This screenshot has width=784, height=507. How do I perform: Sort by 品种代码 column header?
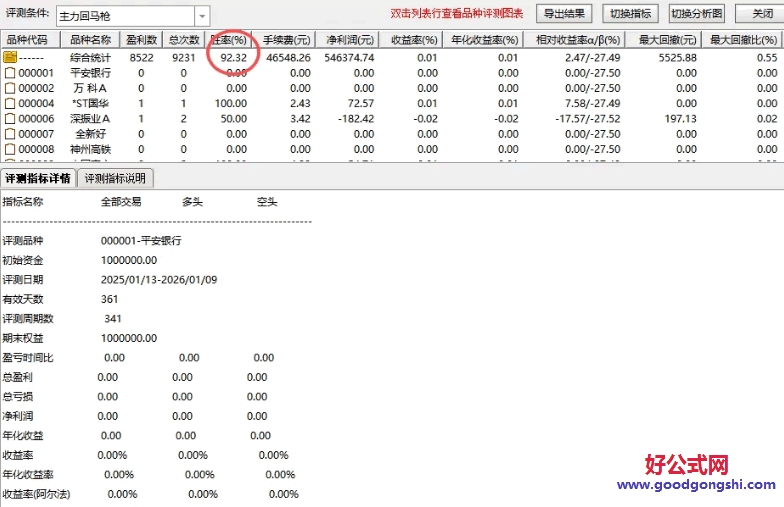(30, 40)
